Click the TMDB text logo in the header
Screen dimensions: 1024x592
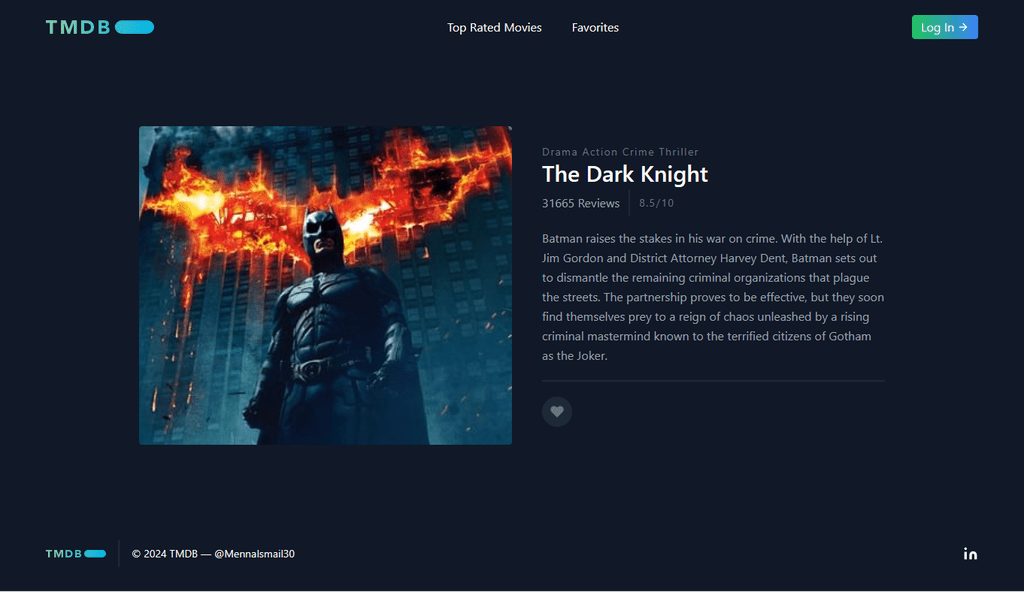78,27
